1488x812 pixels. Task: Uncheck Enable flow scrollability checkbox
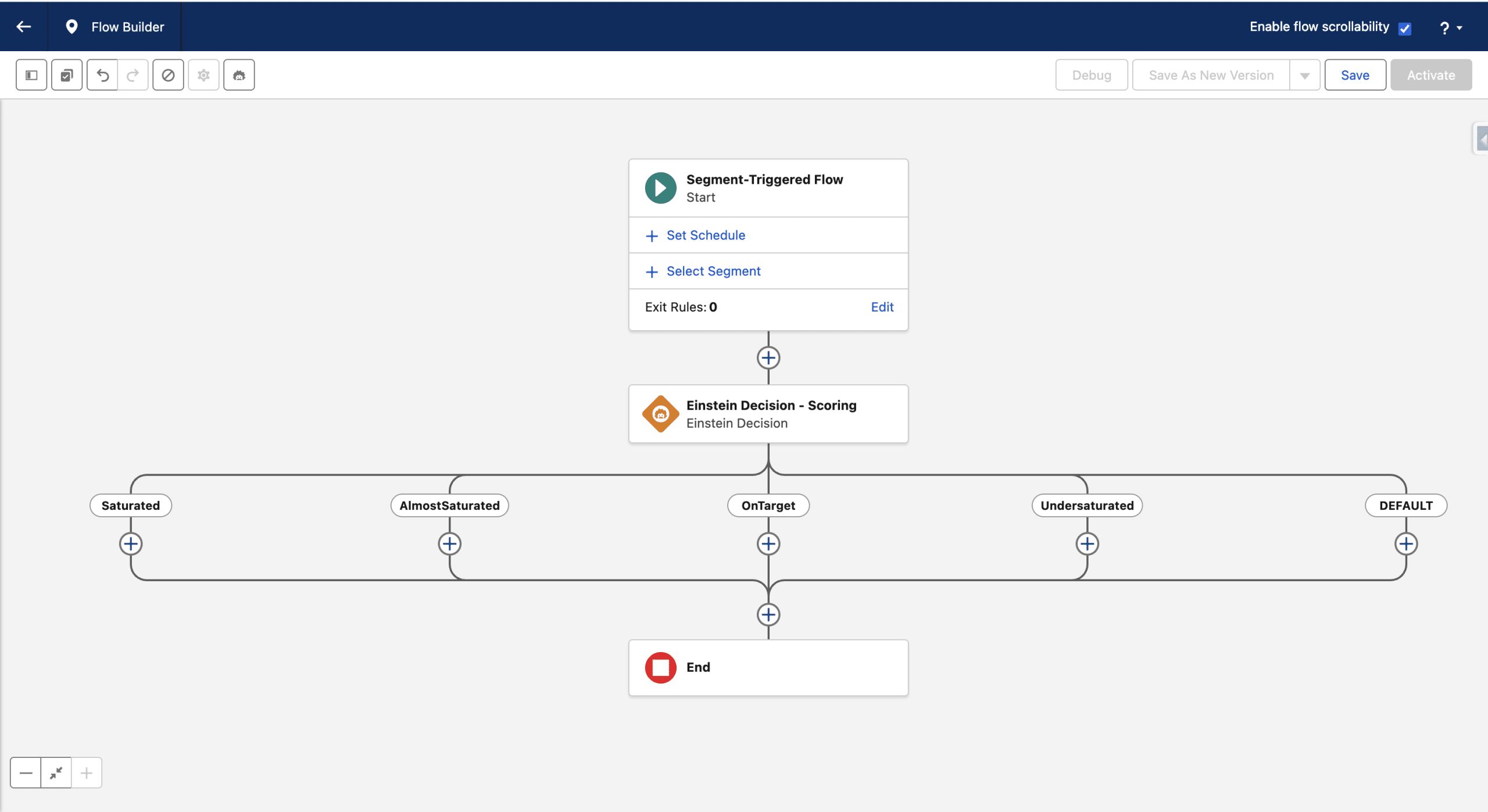(1405, 28)
